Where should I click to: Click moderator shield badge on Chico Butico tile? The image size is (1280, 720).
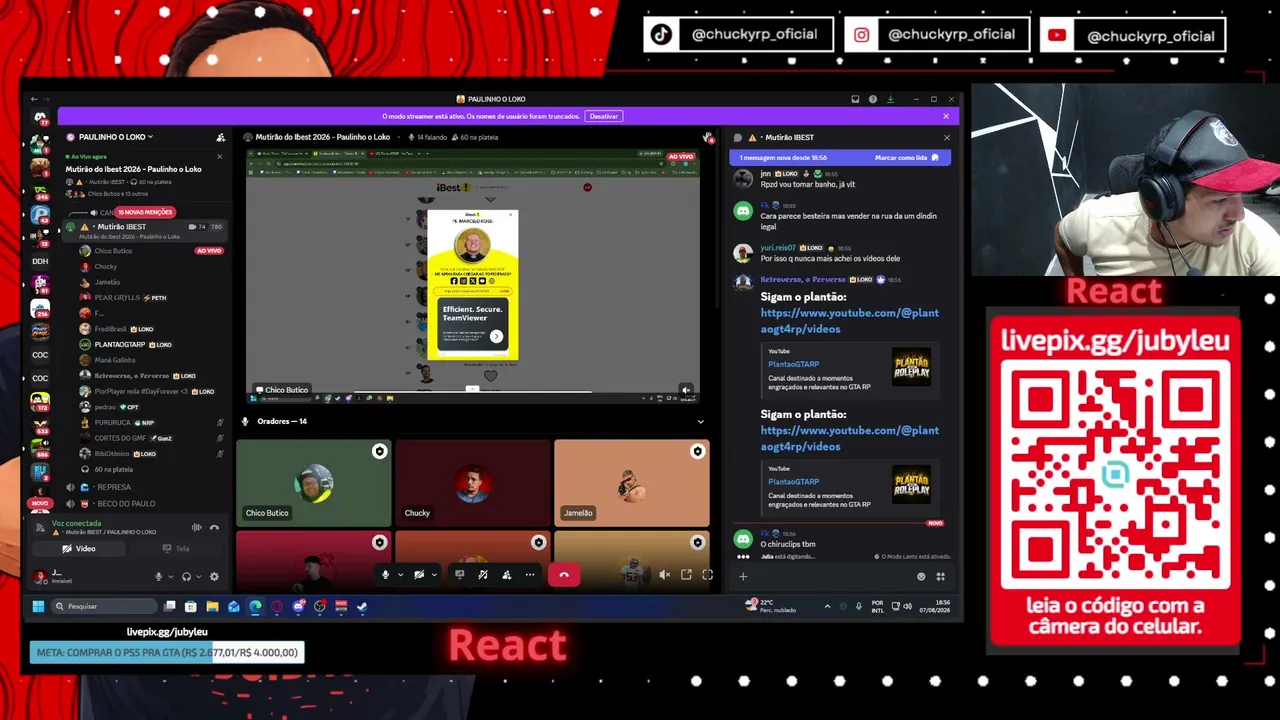379,452
